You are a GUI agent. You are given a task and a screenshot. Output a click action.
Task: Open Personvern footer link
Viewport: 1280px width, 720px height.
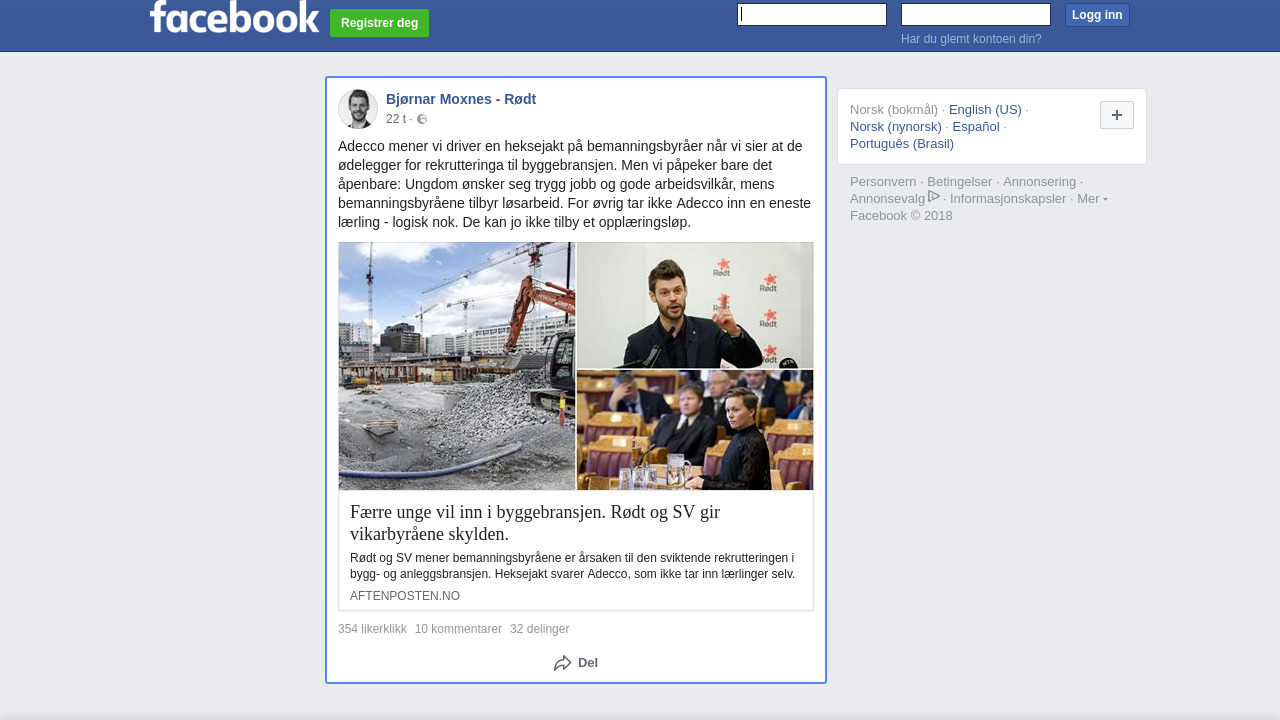(x=883, y=182)
